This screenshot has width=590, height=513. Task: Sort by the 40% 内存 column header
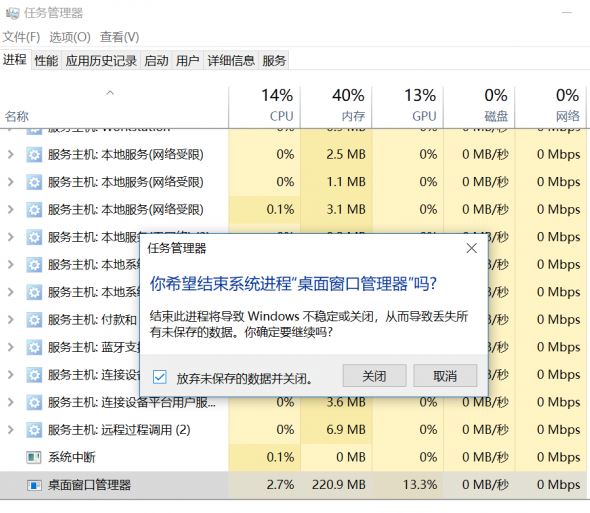tap(336, 108)
